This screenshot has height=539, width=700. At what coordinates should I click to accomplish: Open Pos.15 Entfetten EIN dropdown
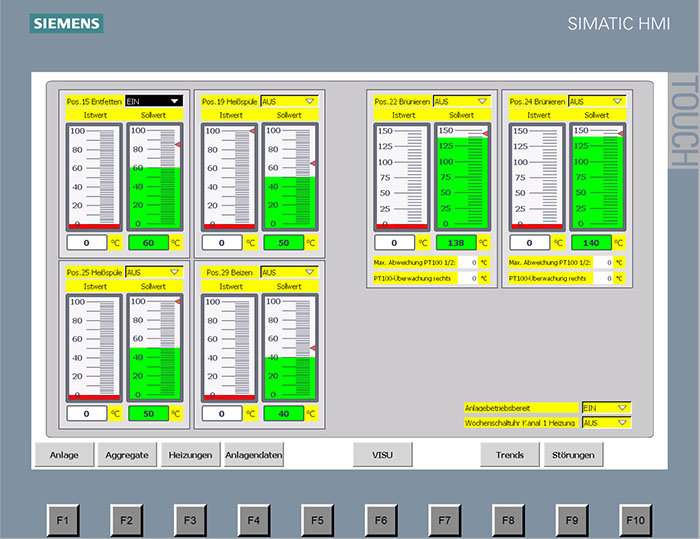point(154,101)
